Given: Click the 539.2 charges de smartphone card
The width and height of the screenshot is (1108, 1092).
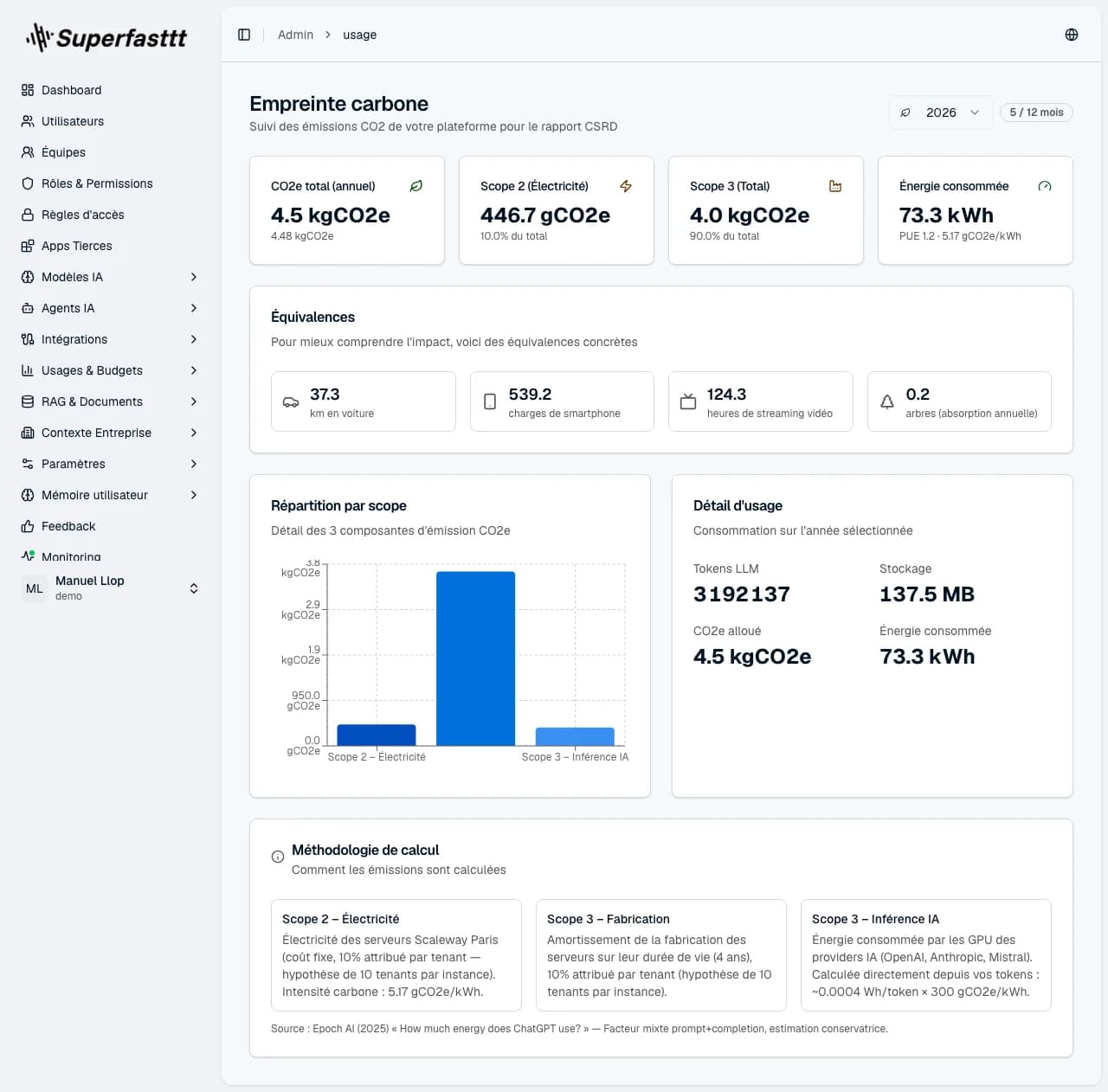Looking at the screenshot, I should pyautogui.click(x=562, y=401).
